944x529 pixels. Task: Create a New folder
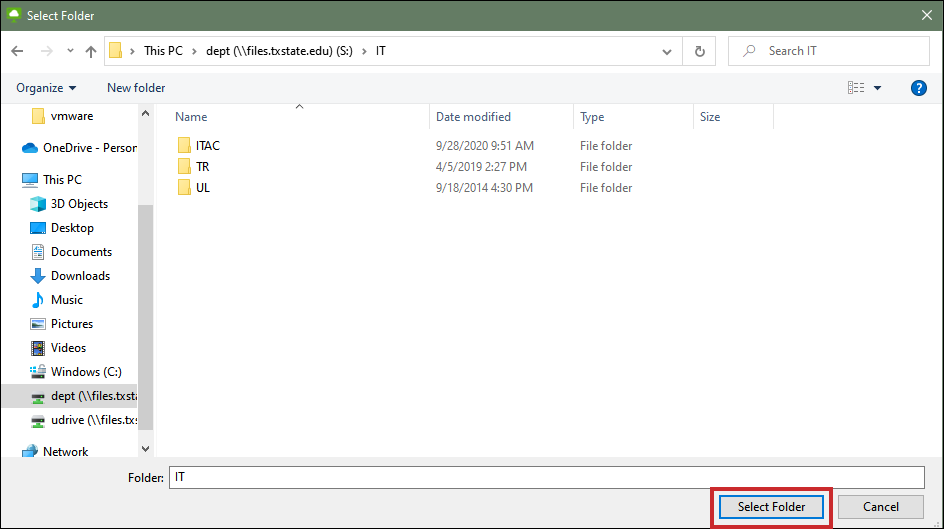[x=136, y=88]
